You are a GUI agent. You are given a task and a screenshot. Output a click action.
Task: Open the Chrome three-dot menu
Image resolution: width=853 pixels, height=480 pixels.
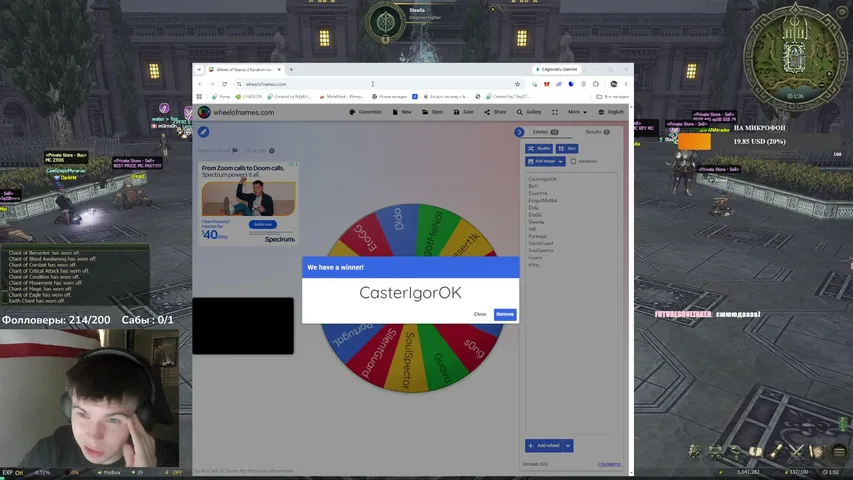point(626,84)
